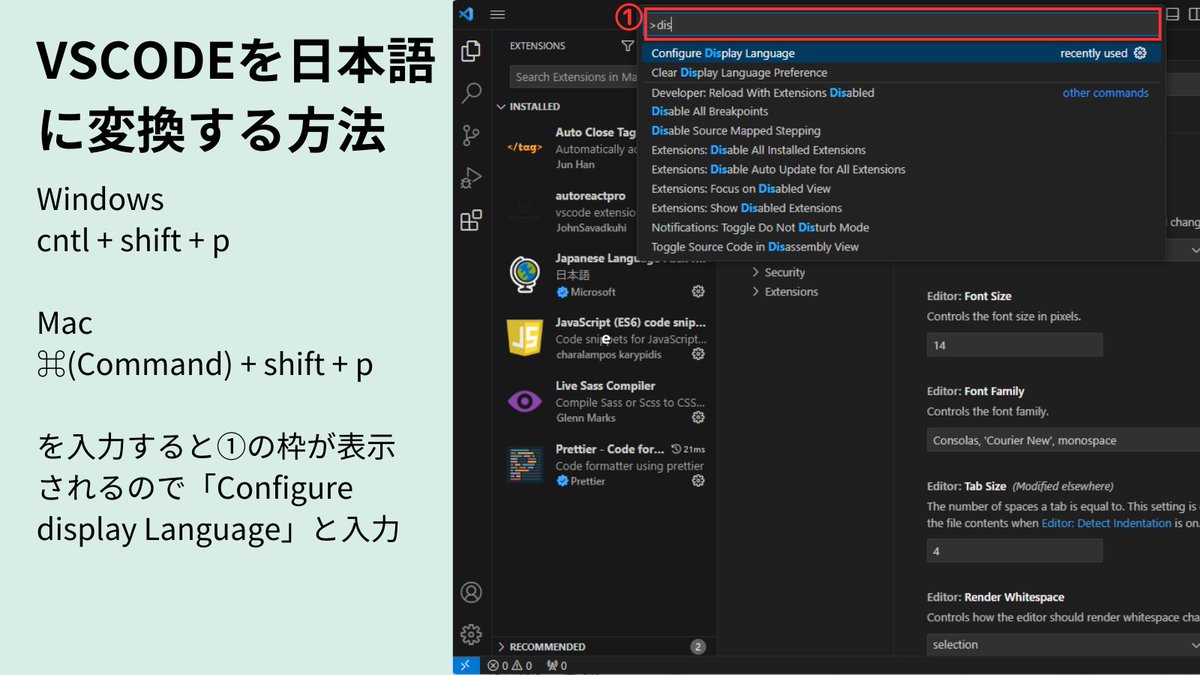Open manage gear for JavaScript (ES6) snippets
The width and height of the screenshot is (1200, 675).
click(698, 354)
